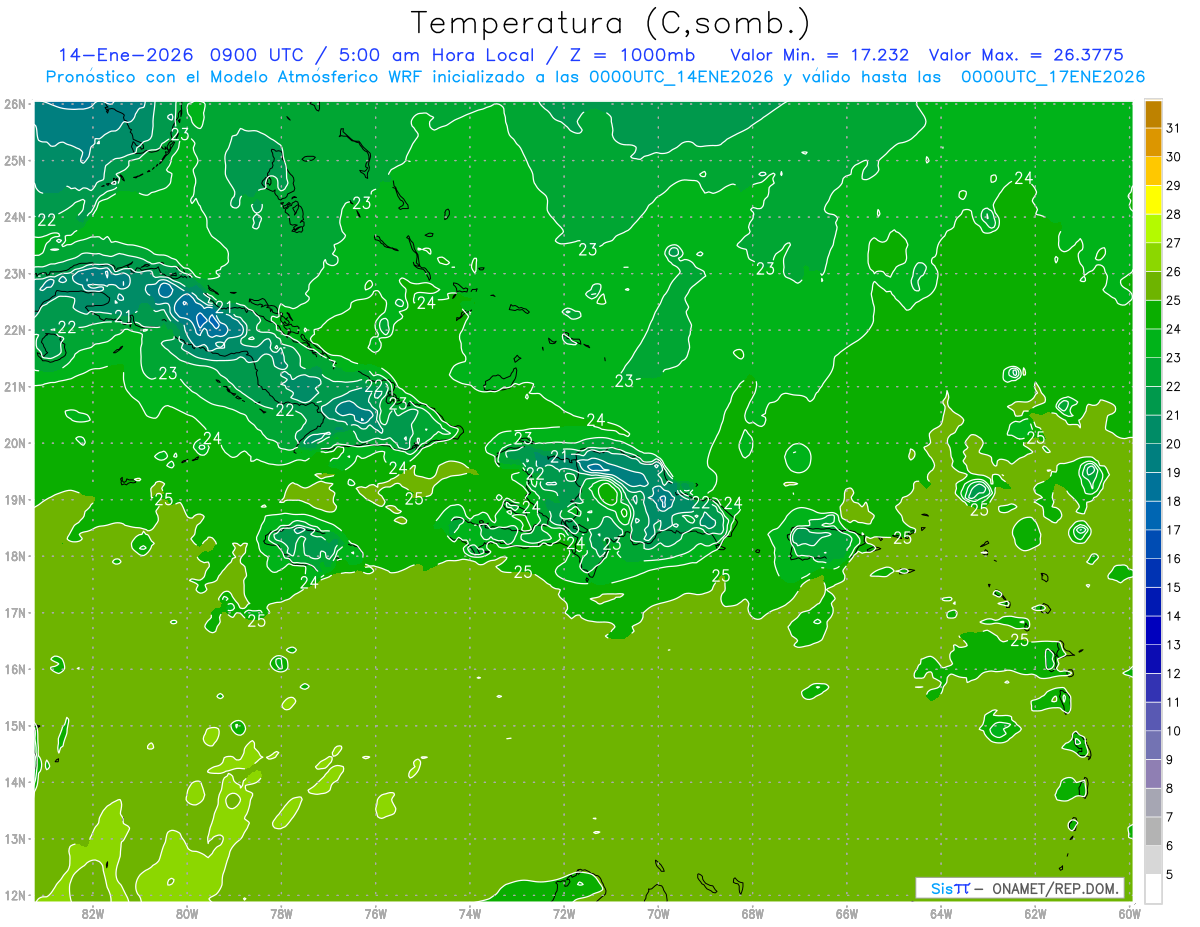Click the '70W' longitude axis label
This screenshot has width=1200, height=927.
coord(658,913)
